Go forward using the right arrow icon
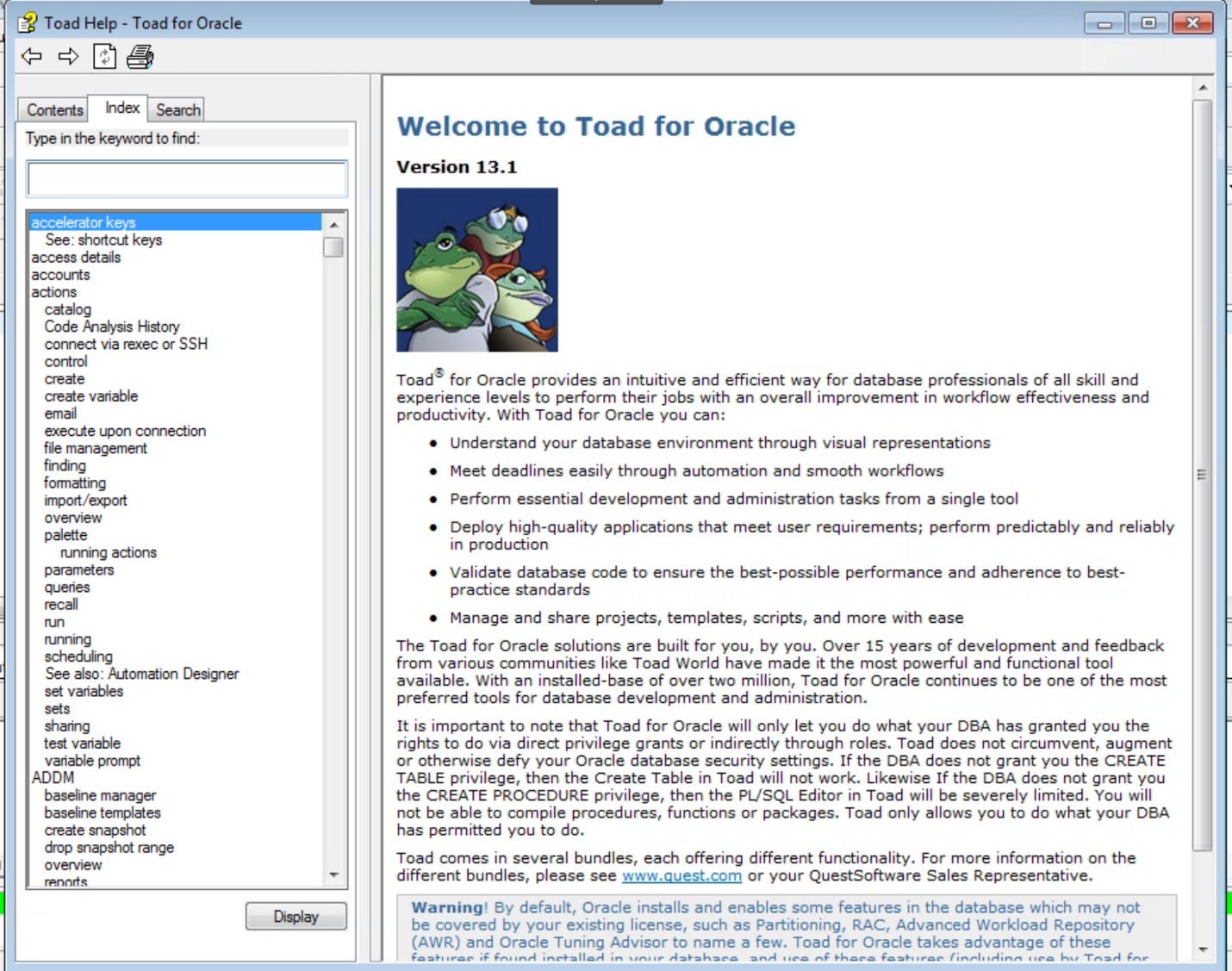 pos(68,57)
